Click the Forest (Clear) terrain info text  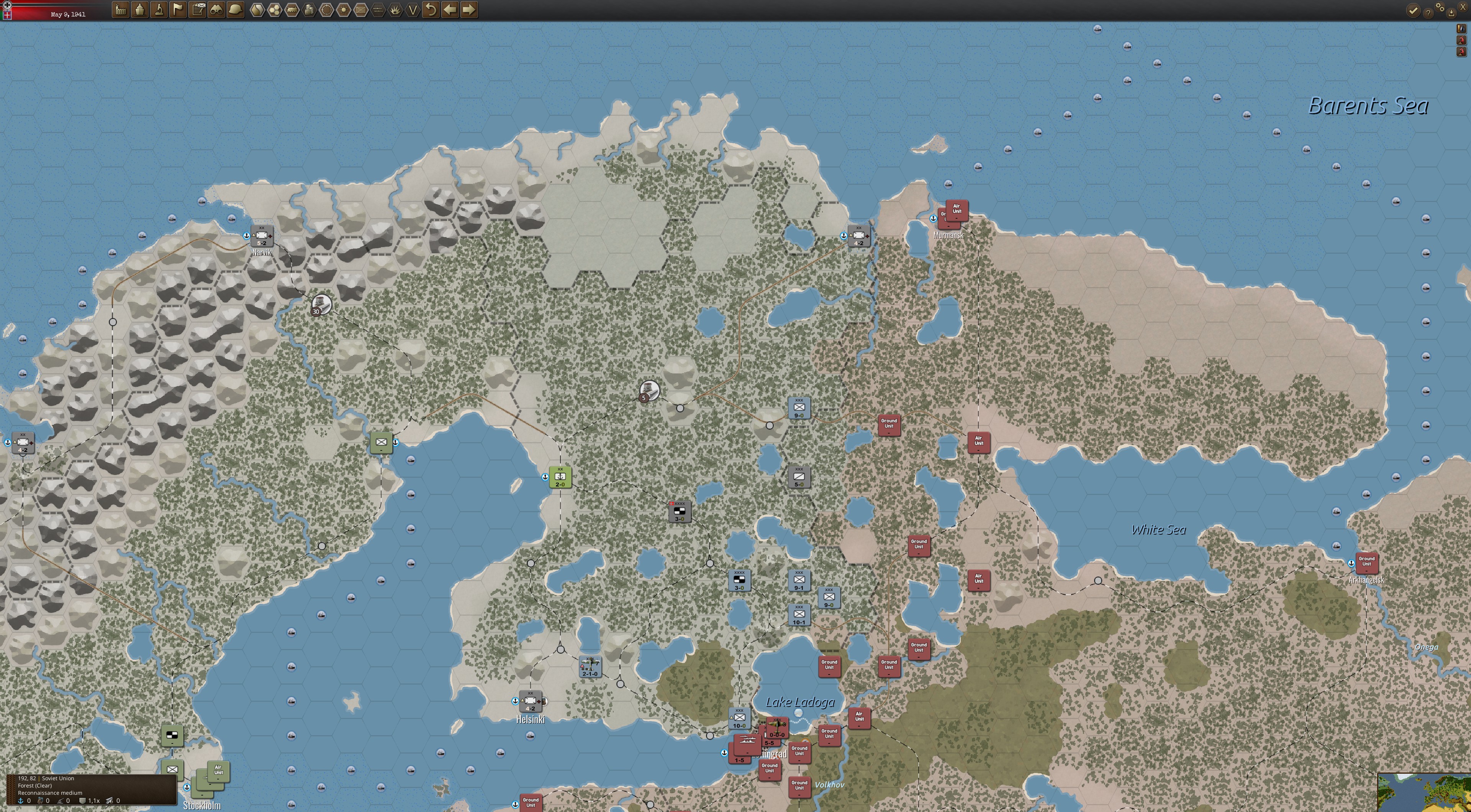35,785
